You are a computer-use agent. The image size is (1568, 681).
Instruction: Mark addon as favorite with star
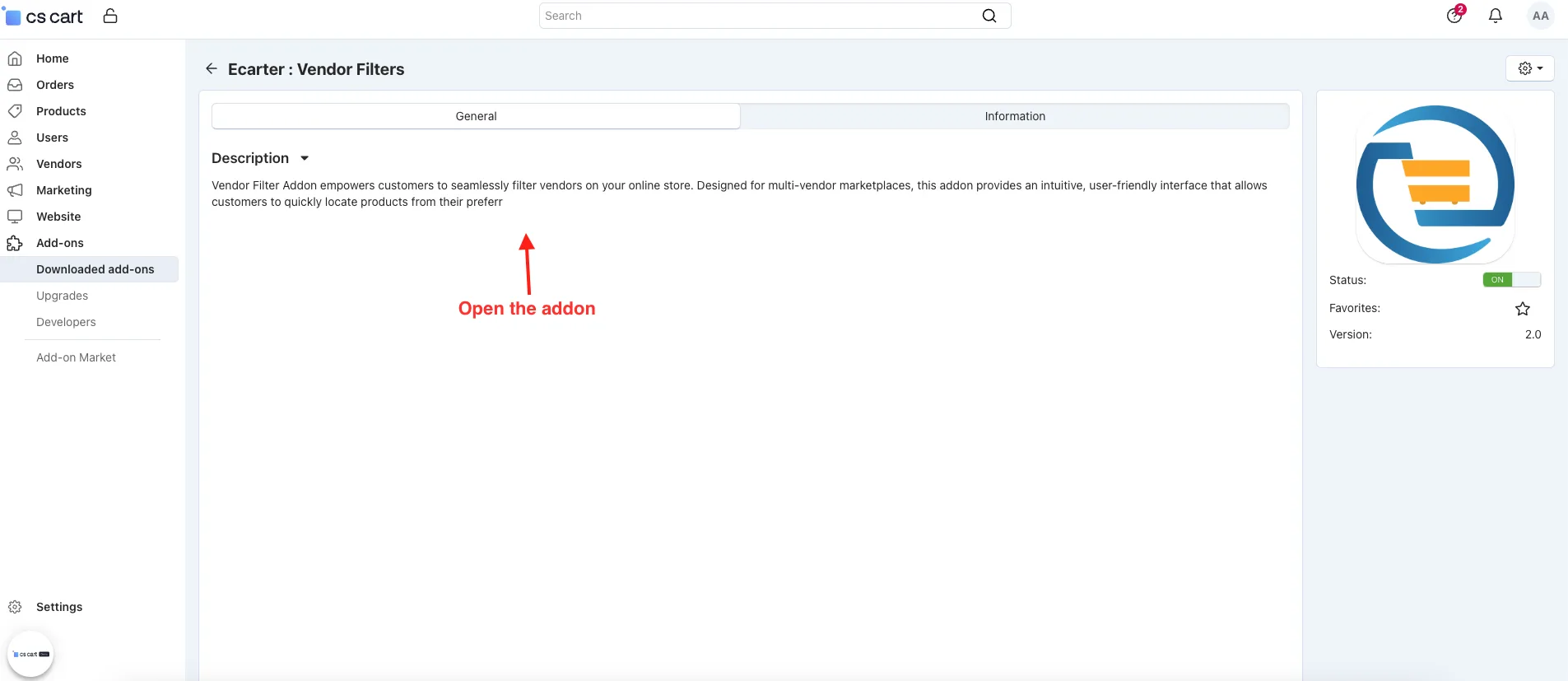pos(1523,309)
